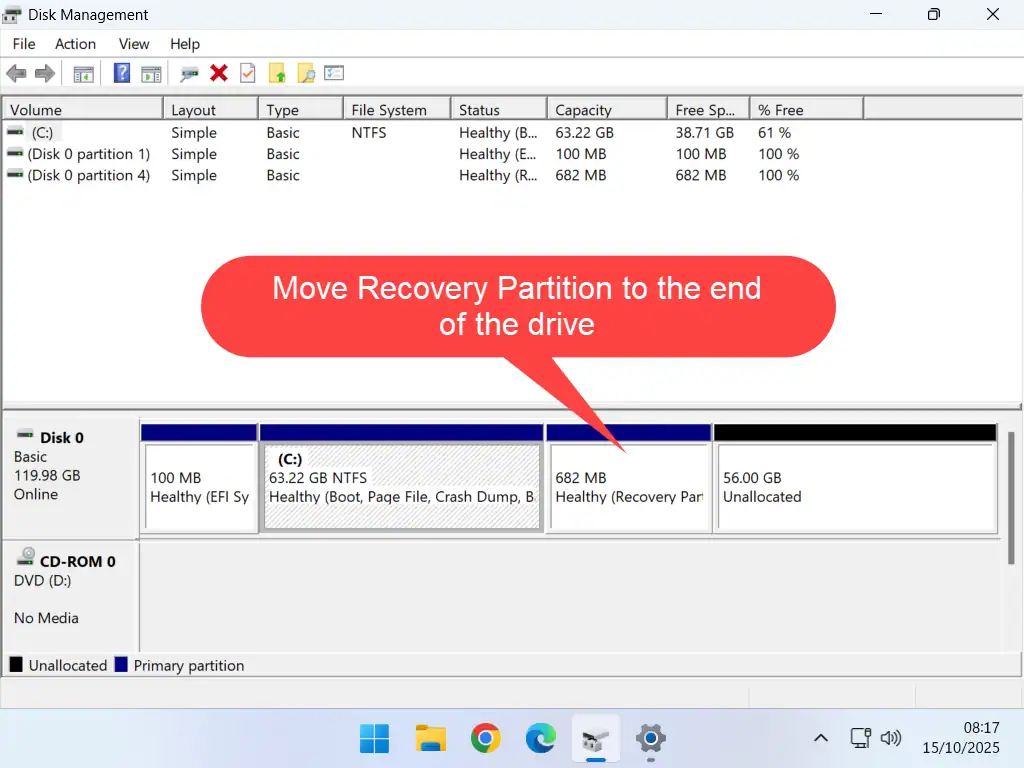Screen dimensions: 1024x768
Task: Click the black Unallocated legend swatch
Action: tap(16, 665)
